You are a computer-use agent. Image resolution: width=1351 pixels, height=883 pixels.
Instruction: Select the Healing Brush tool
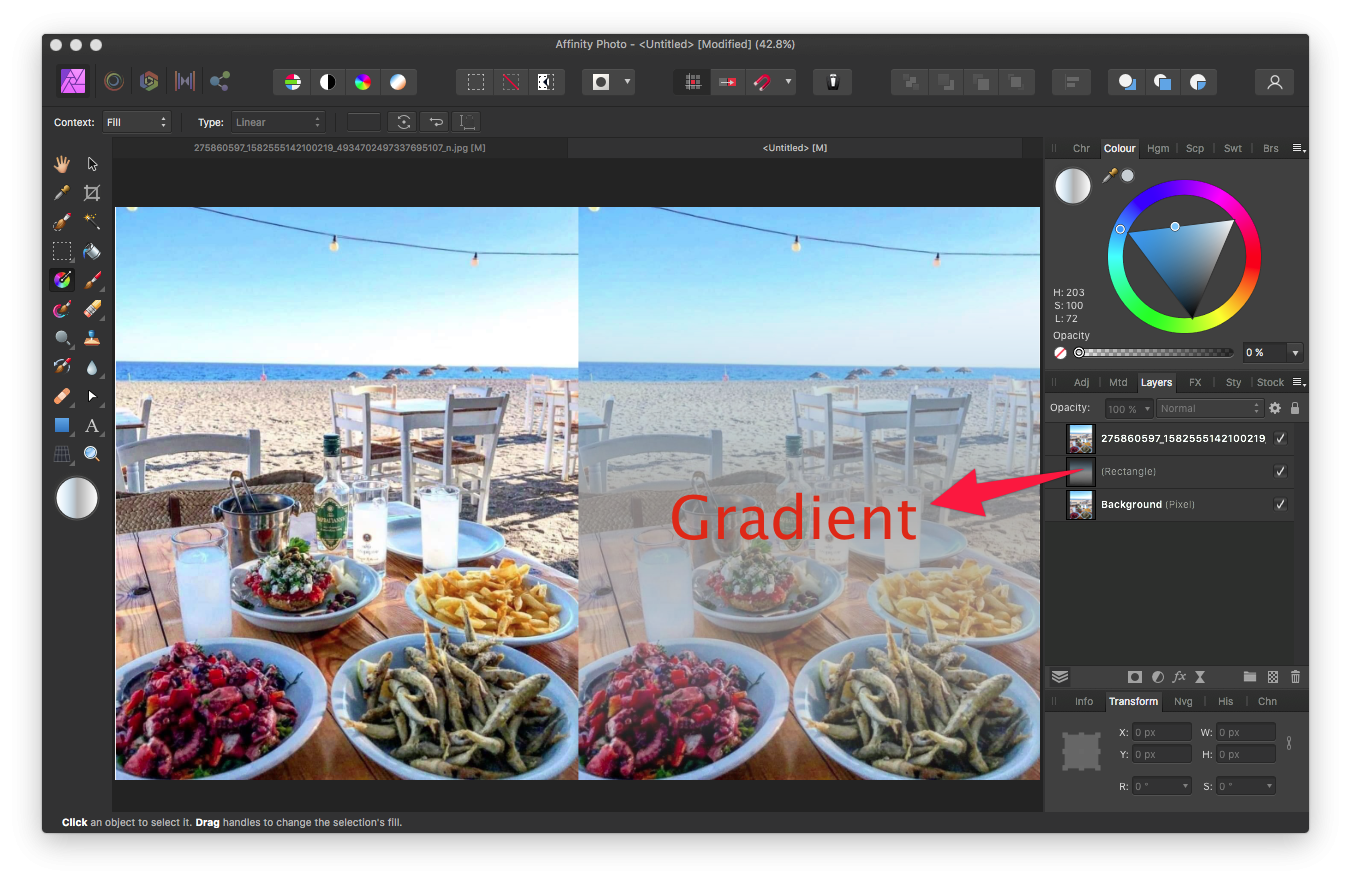pyautogui.click(x=62, y=397)
